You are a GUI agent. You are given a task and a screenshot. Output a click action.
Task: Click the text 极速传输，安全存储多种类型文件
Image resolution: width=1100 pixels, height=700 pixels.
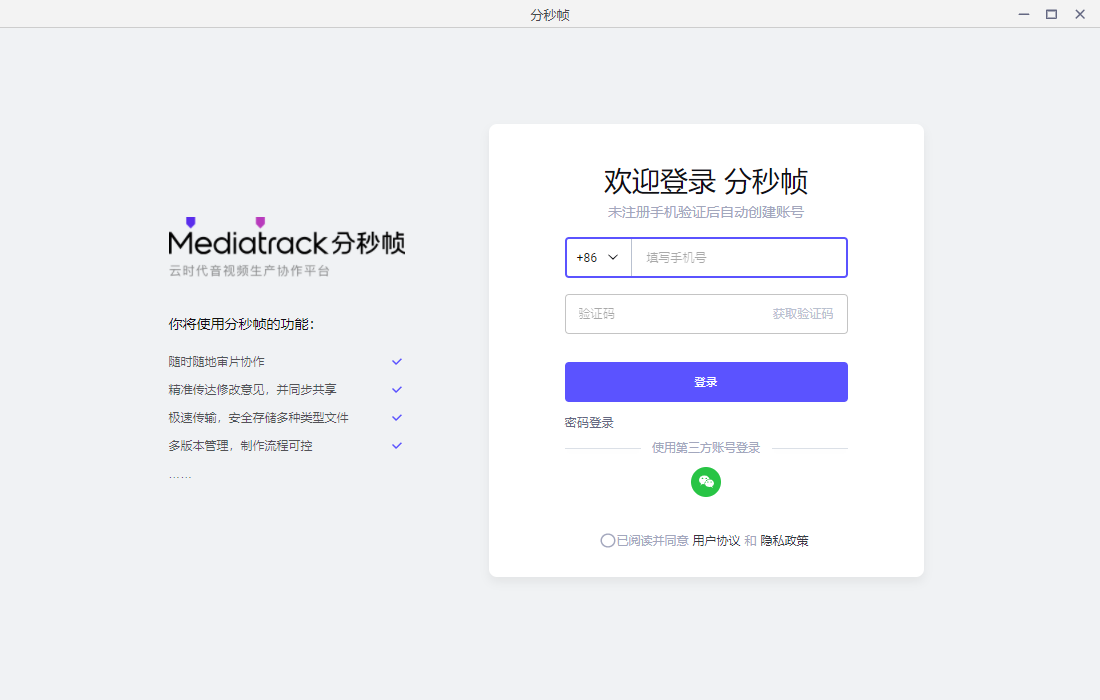pyautogui.click(x=258, y=417)
